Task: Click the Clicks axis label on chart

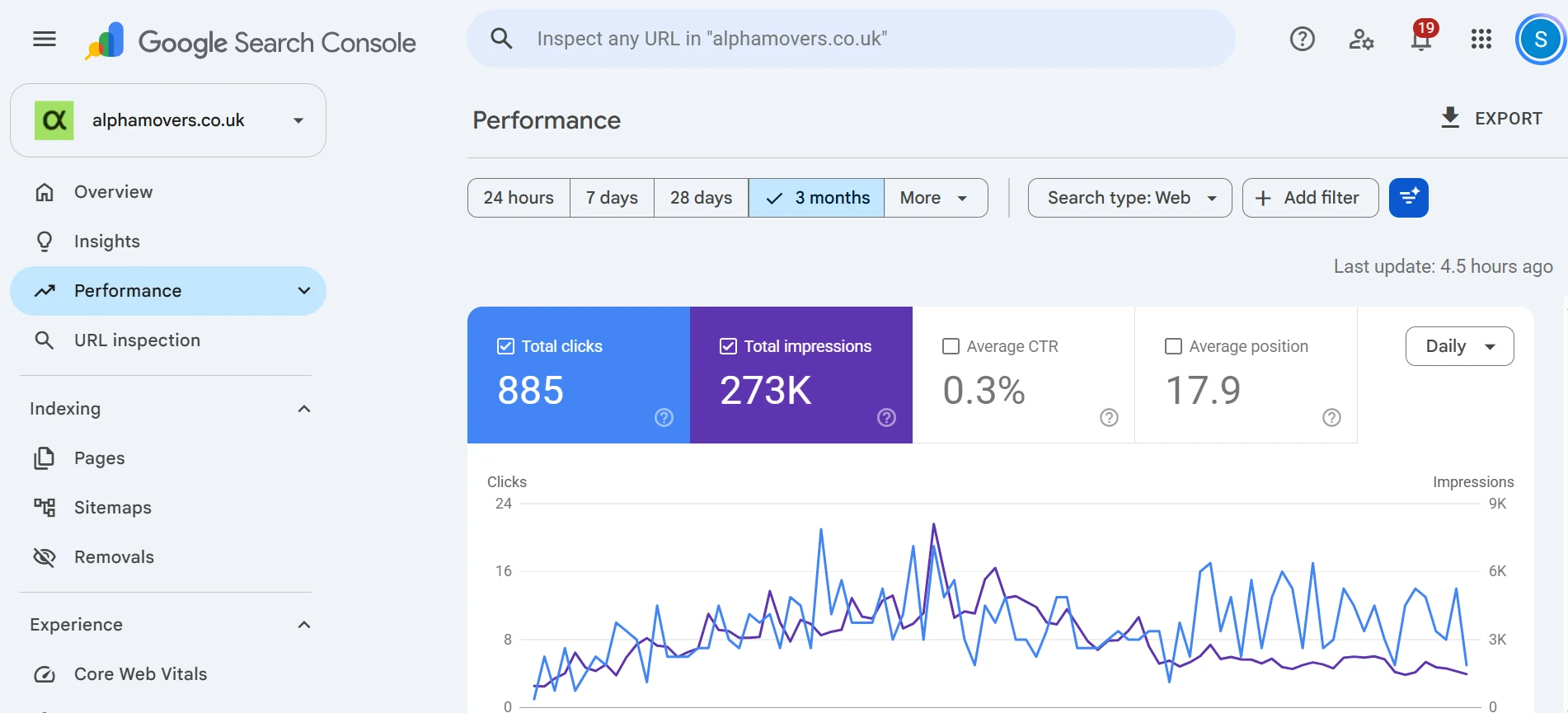Action: [x=506, y=482]
